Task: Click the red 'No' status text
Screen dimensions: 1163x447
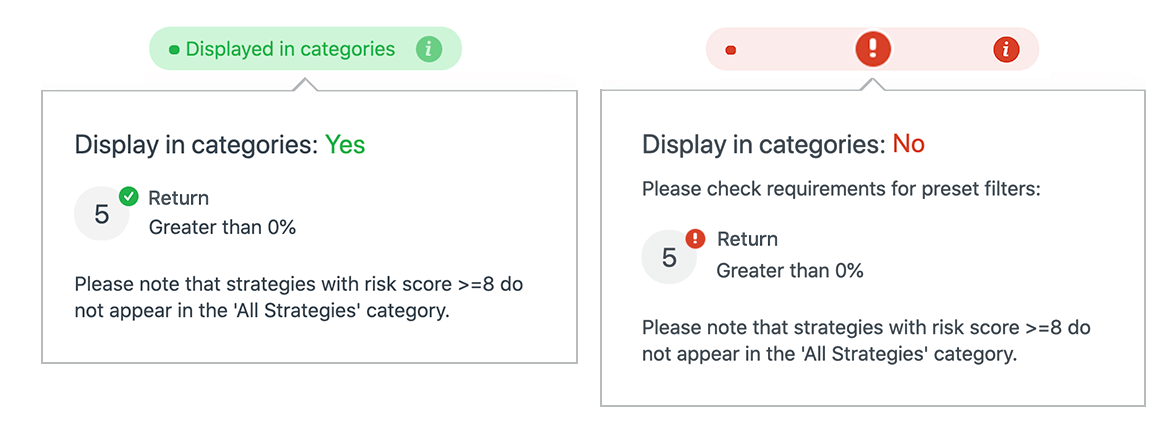Action: pos(908,144)
